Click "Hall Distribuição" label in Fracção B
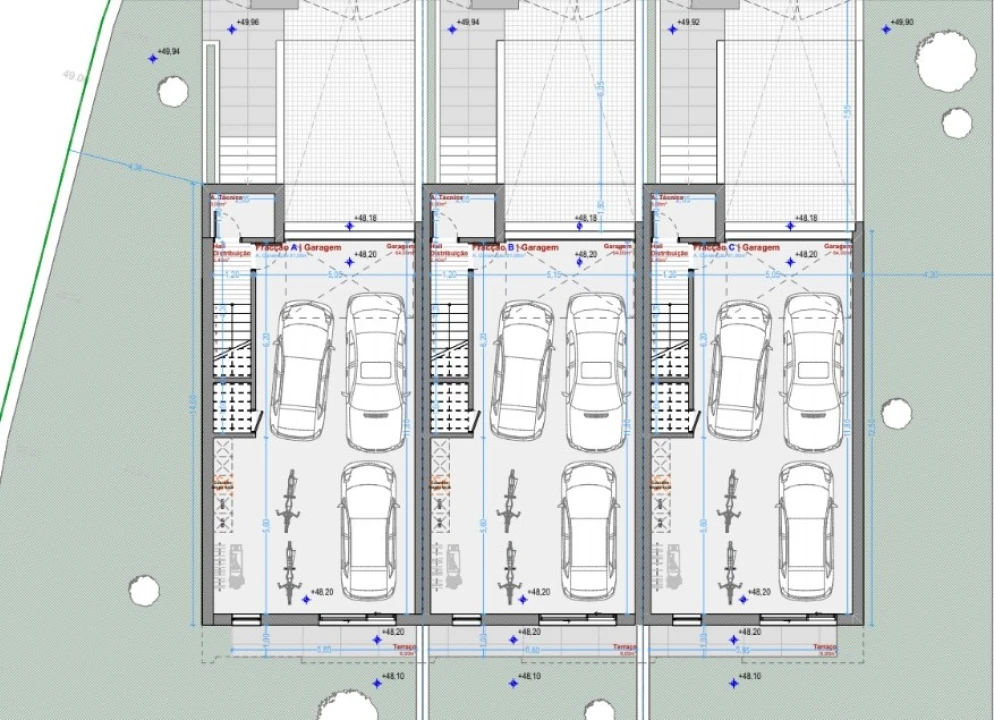Viewport: 994px width, 720px height. coord(447,250)
